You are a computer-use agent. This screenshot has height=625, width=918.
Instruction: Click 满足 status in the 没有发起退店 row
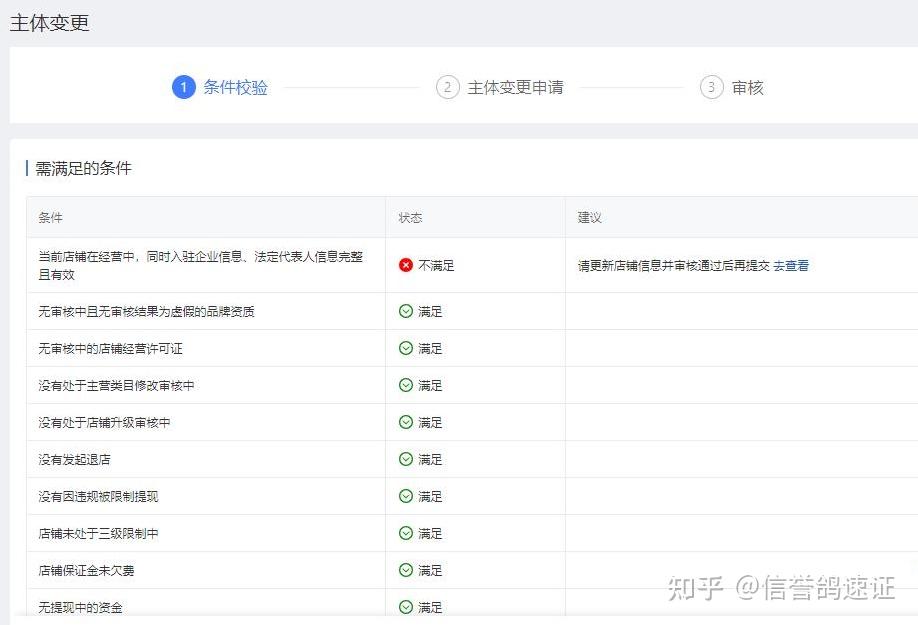[430, 459]
